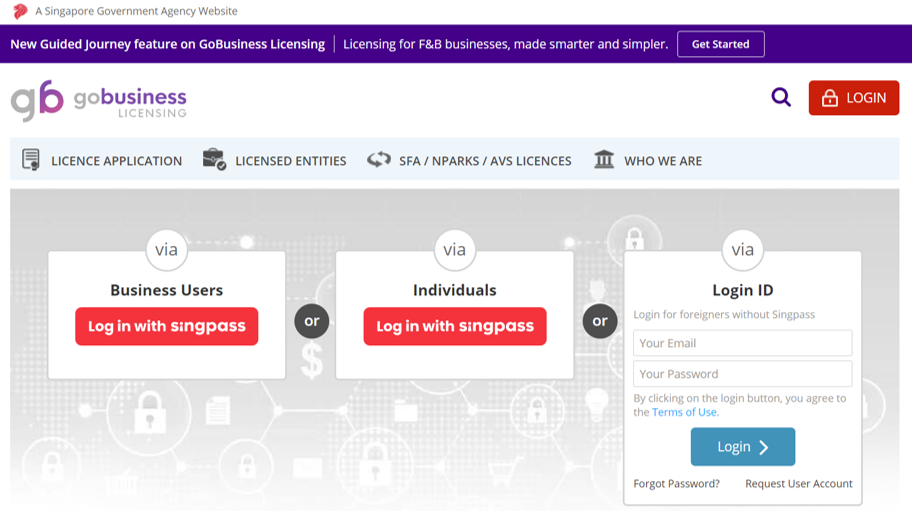Click the SFA / NParks / AVS arrows icon
The width and height of the screenshot is (912, 511).
pyautogui.click(x=379, y=159)
